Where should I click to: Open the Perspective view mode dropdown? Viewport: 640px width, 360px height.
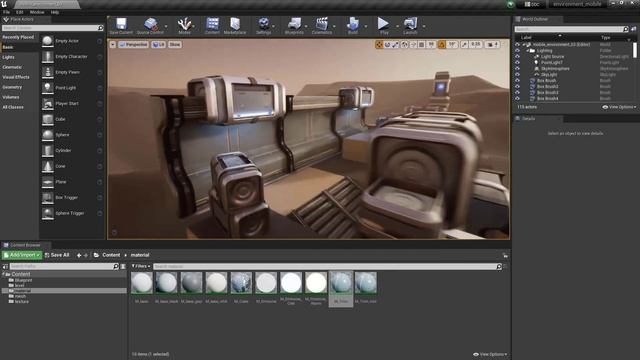tap(133, 44)
